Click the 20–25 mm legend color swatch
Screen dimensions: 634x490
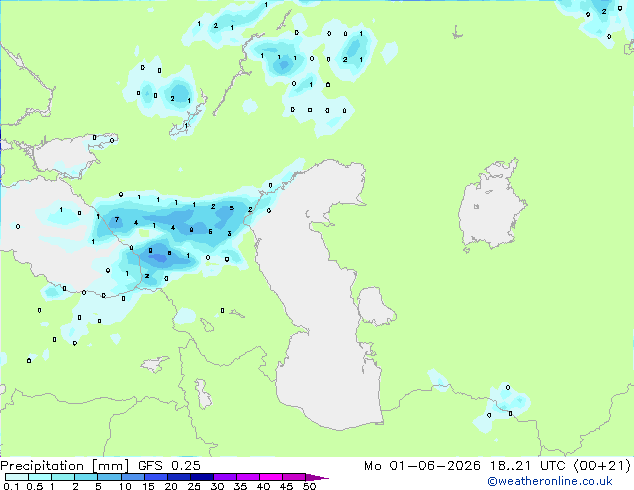(x=178, y=477)
